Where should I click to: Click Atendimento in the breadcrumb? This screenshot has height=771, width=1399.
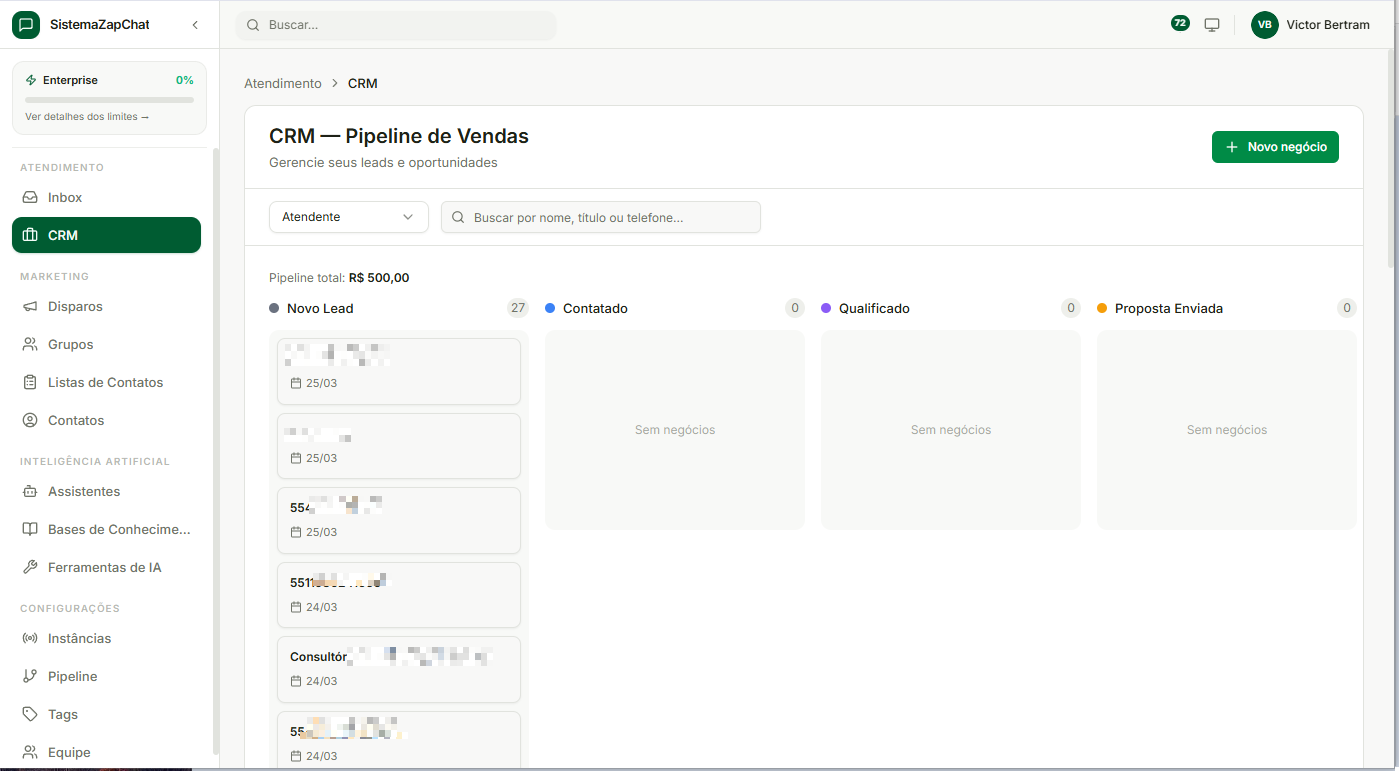pos(283,83)
